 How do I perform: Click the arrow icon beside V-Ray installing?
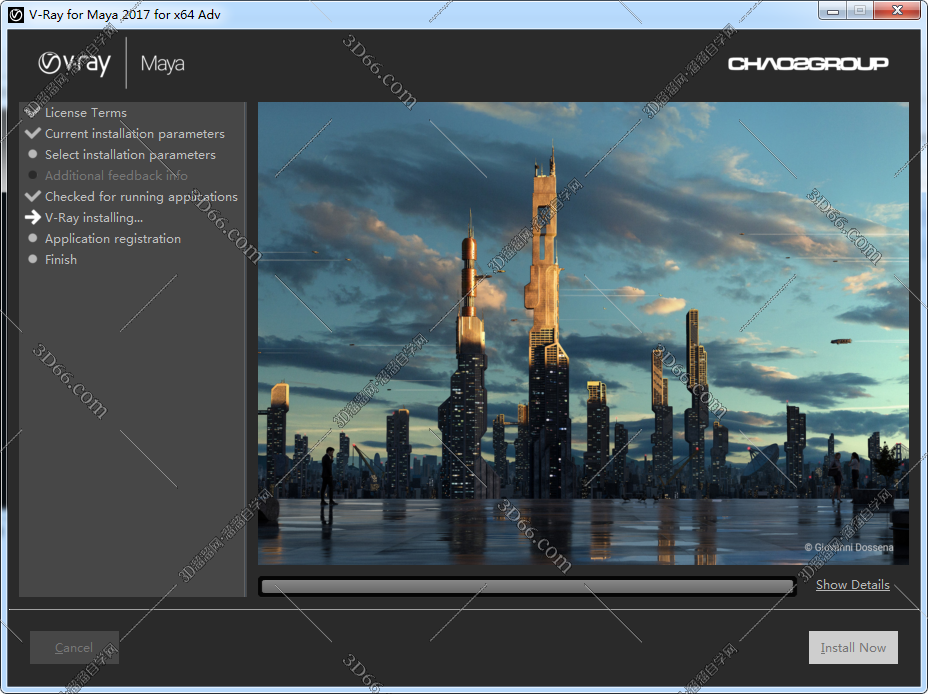click(x=33, y=217)
